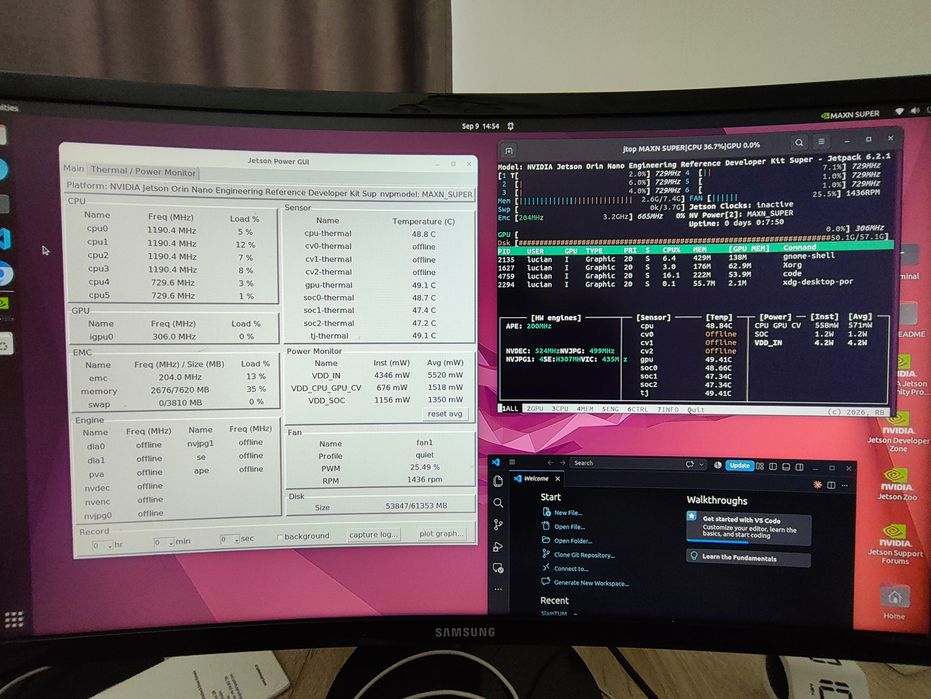The height and width of the screenshot is (699, 931).
Task: Open the hr spinner dropdown in Record
Action: pos(110,545)
